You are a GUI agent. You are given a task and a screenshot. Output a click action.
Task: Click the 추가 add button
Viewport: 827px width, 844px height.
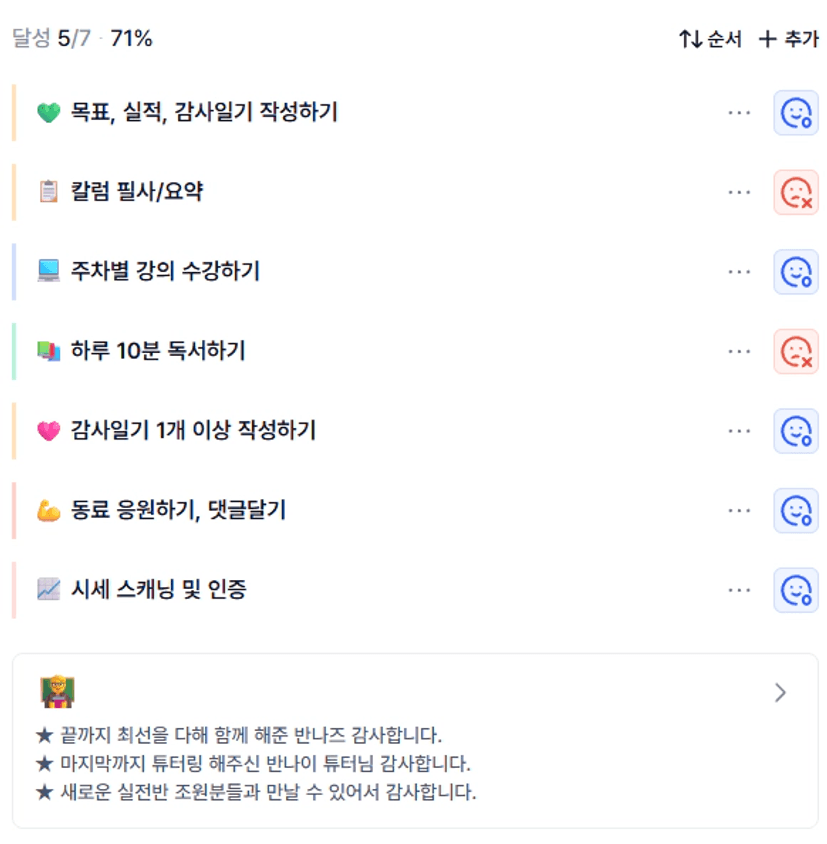click(788, 39)
